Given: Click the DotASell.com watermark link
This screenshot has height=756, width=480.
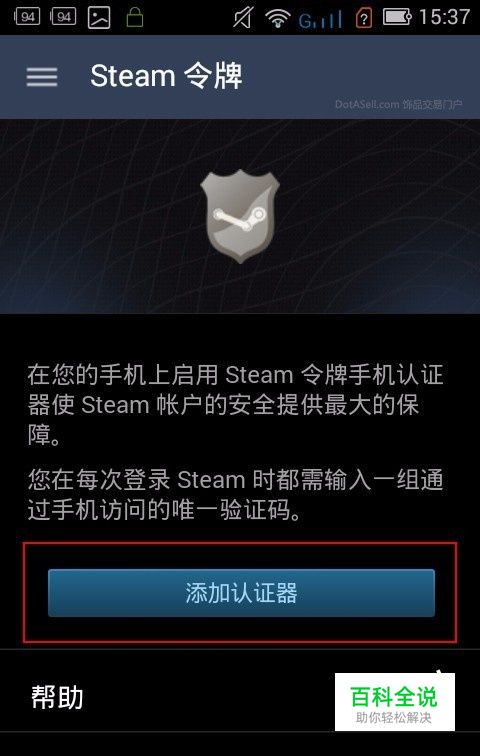Looking at the screenshot, I should [x=399, y=105].
